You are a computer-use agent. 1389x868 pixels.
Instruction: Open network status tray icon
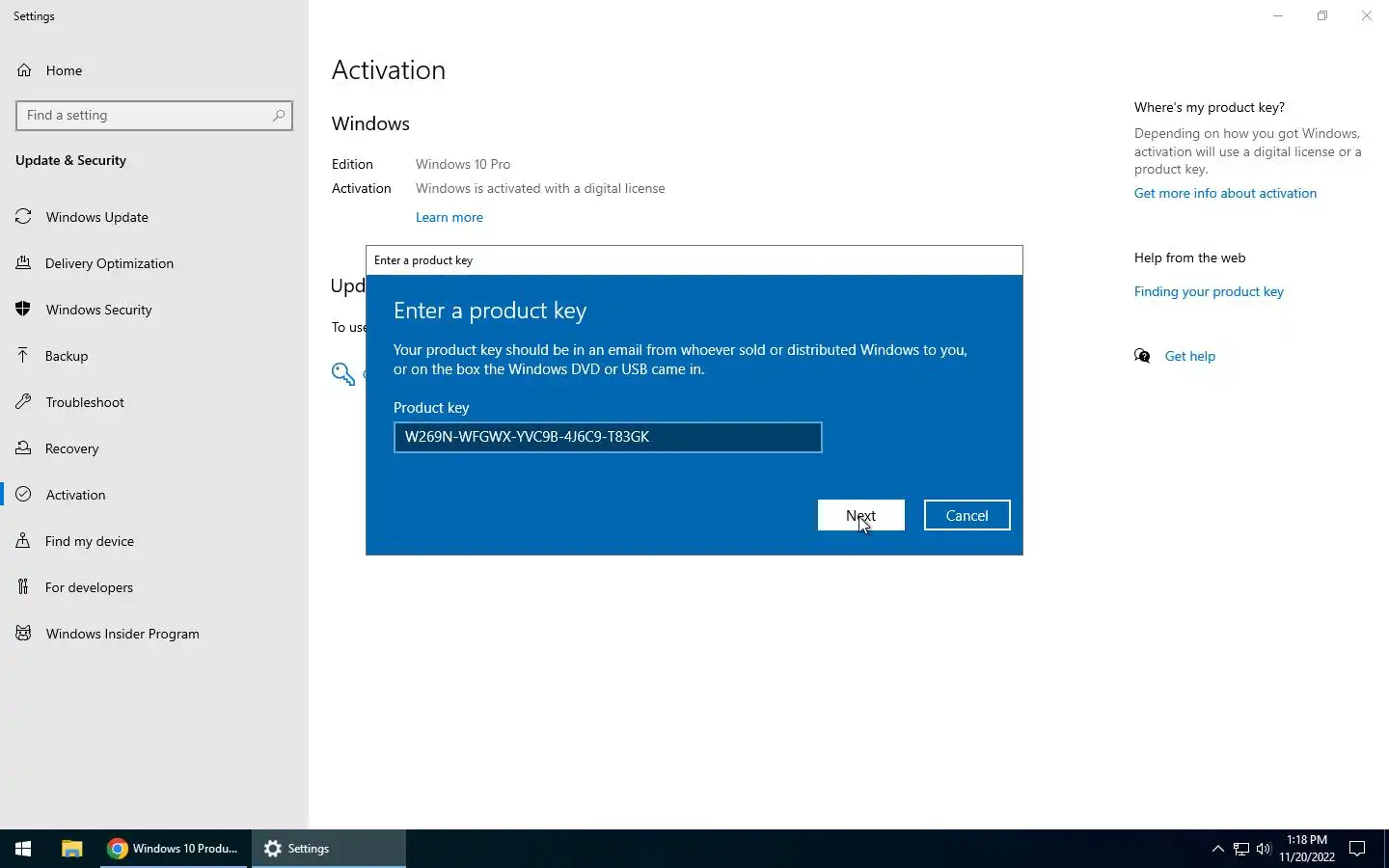pyautogui.click(x=1241, y=849)
